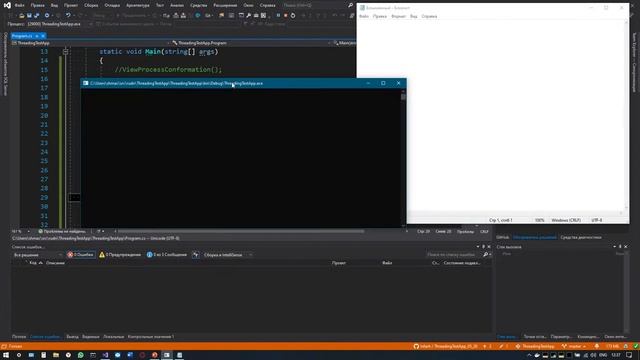Click the Undo toolbar icon
Image resolution: width=640 pixels, height=360 pixels.
68,16
